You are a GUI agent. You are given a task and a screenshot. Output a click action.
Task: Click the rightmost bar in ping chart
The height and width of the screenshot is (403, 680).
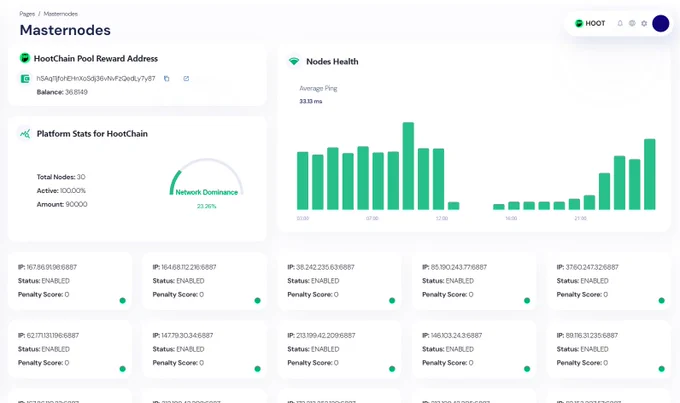coord(650,174)
